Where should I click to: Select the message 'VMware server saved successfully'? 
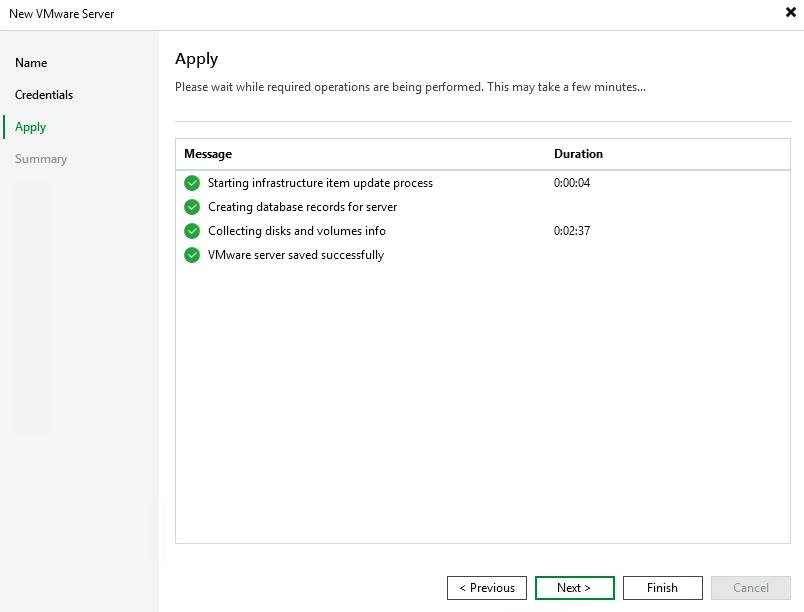pos(294,255)
